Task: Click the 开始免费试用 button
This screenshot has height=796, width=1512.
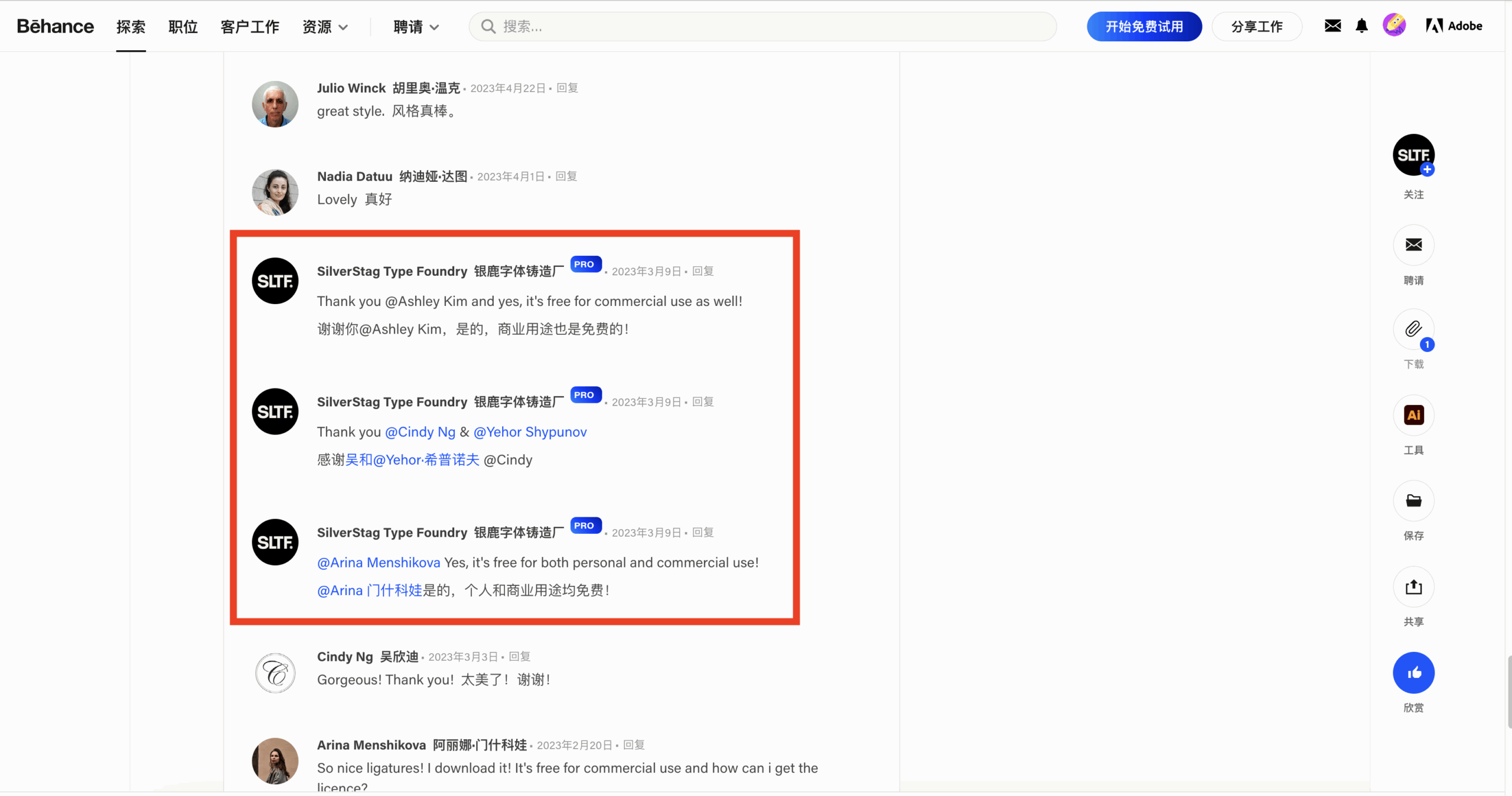Action: 1144,27
